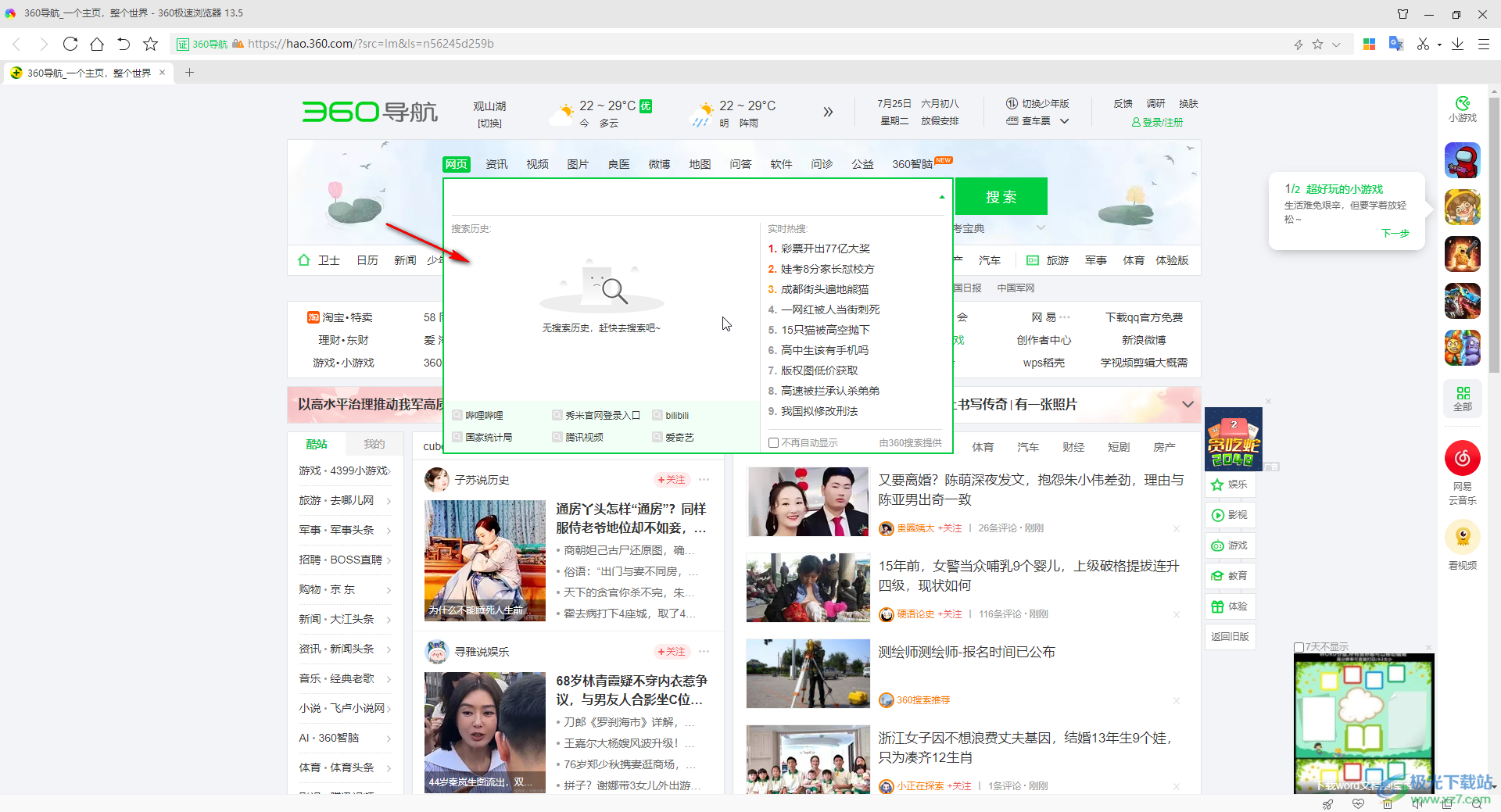Open the skin wardrobe icon in title bar
The image size is (1501, 812).
[1402, 14]
